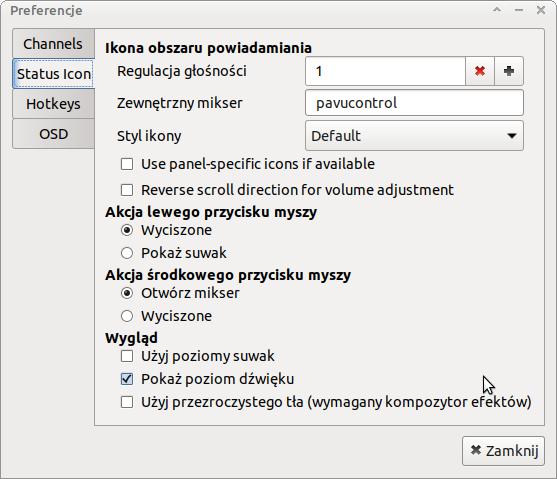Select the Status Icon tab

click(53, 74)
